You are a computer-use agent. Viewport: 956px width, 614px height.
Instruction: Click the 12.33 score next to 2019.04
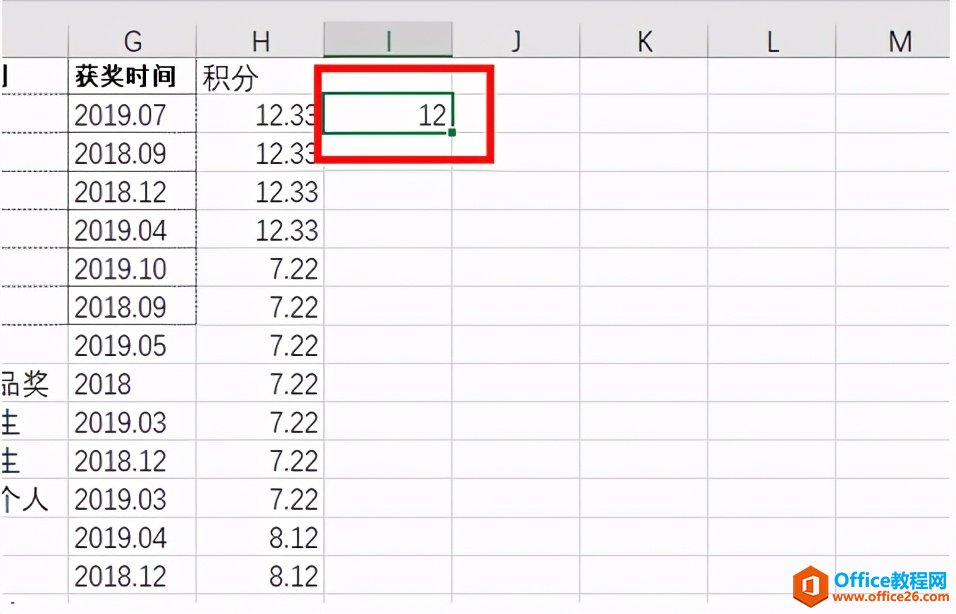click(260, 229)
